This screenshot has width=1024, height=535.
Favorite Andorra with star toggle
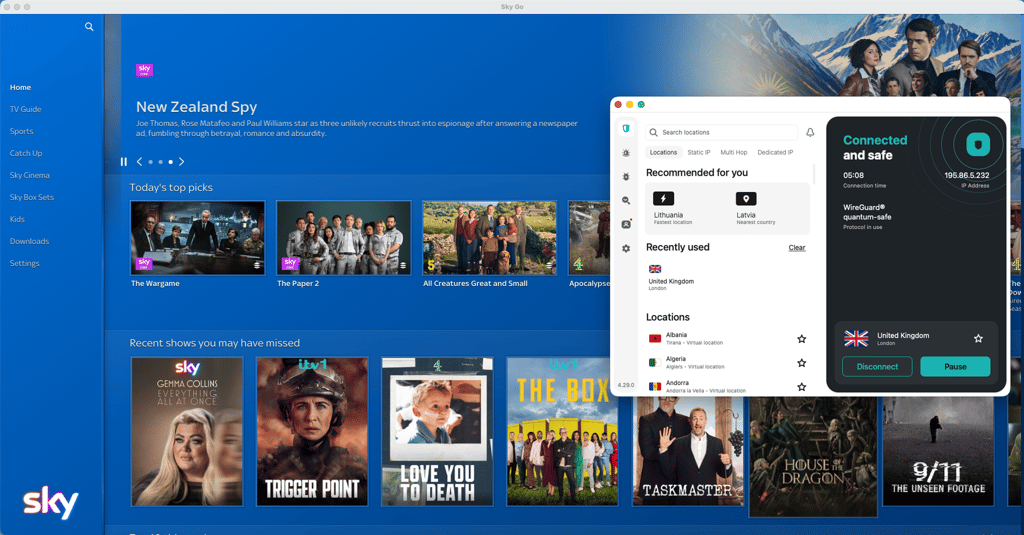pyautogui.click(x=801, y=387)
